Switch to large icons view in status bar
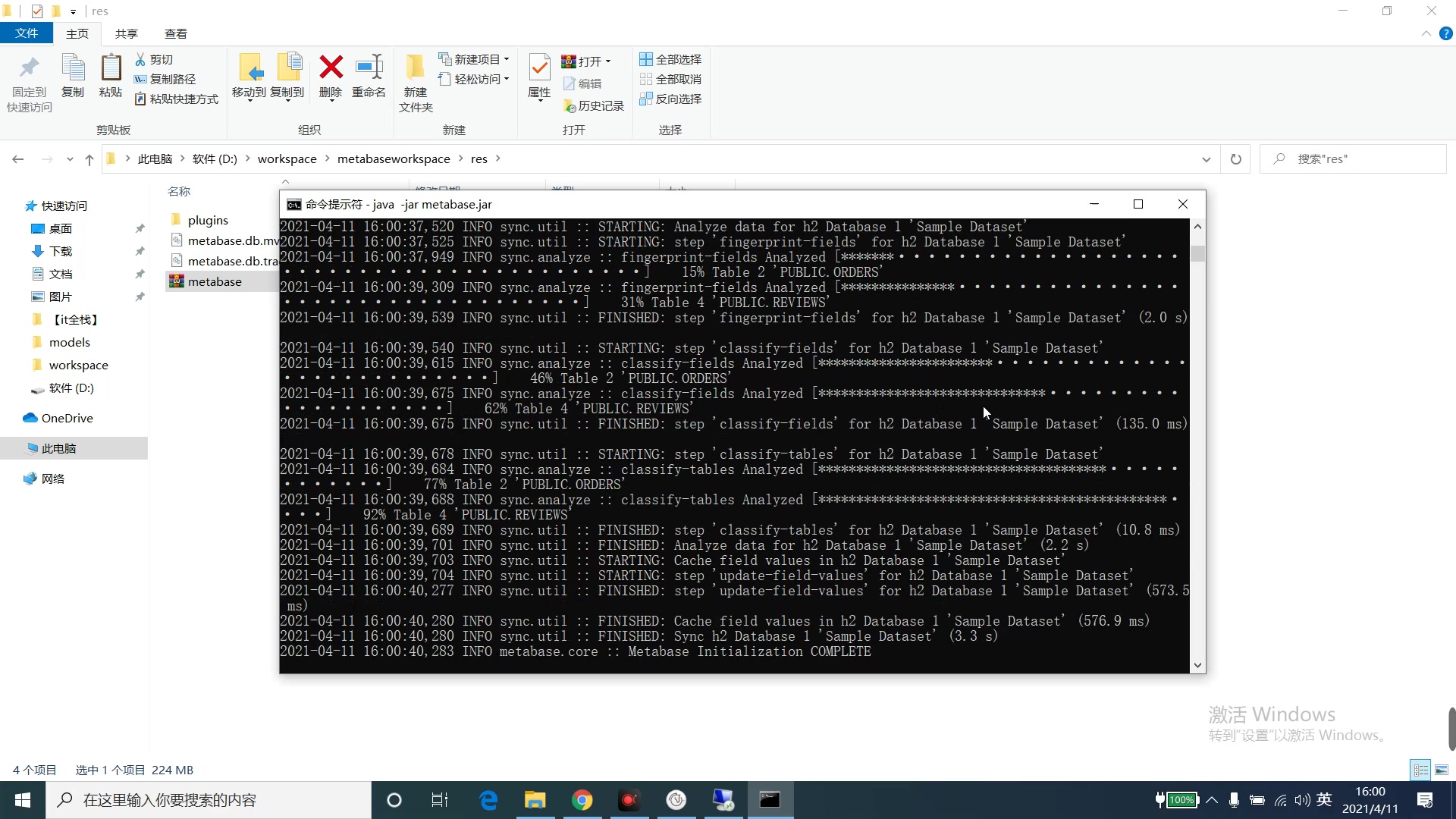This screenshot has height=819, width=1456. [x=1442, y=770]
